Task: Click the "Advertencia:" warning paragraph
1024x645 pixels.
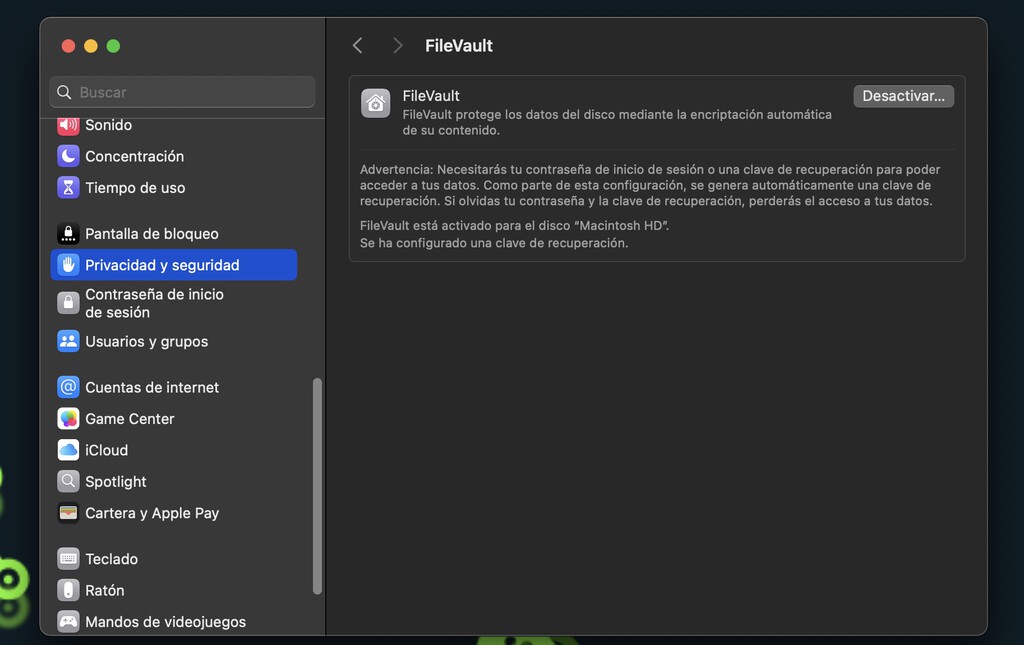Action: (x=650, y=185)
